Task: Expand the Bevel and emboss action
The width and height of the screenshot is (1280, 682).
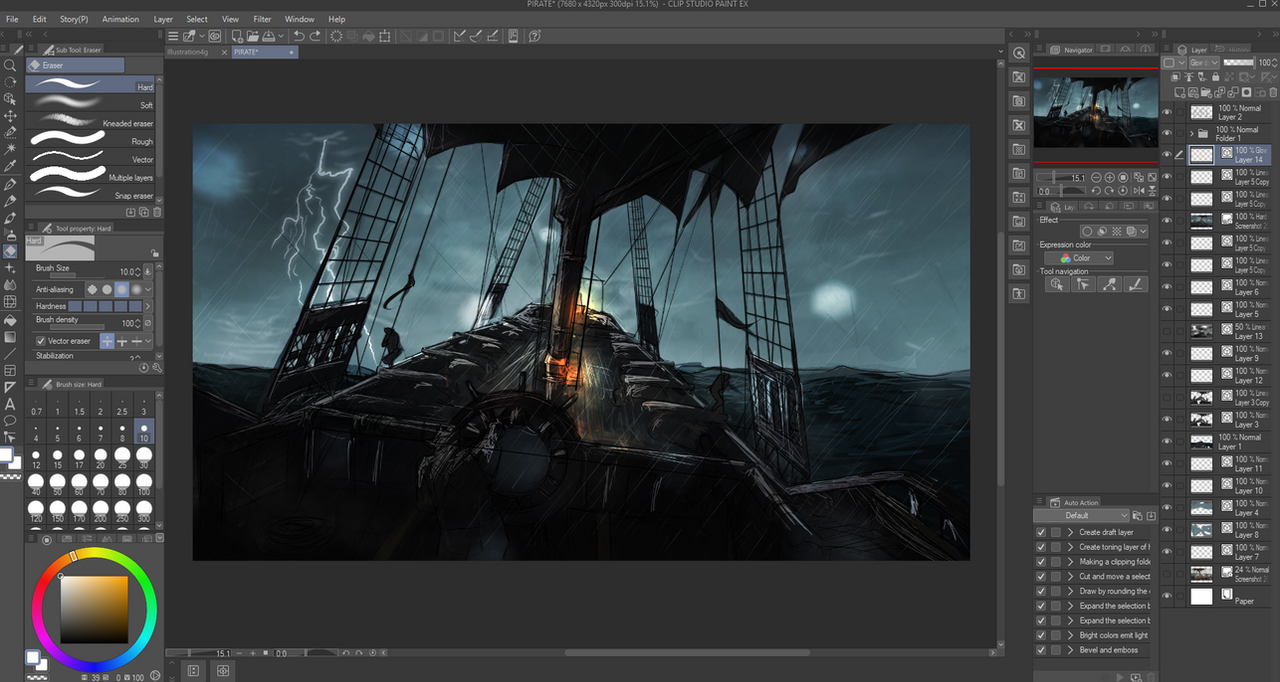Action: 1070,650
